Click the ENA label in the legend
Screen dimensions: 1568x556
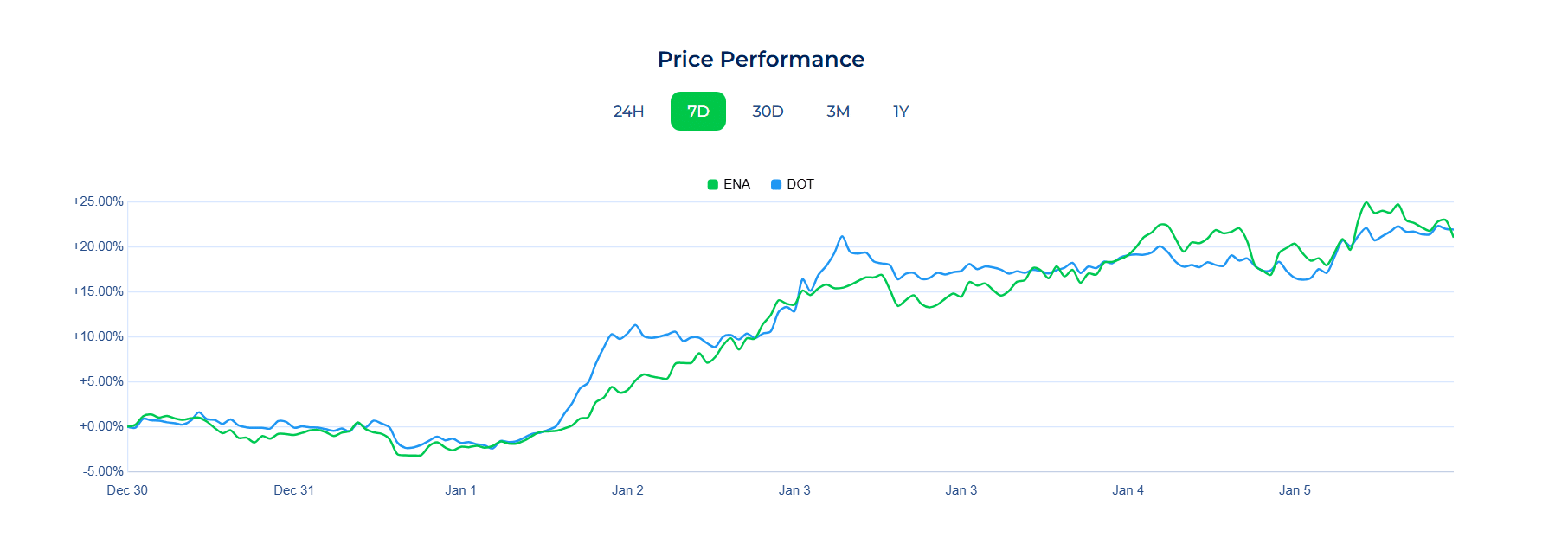(x=736, y=183)
